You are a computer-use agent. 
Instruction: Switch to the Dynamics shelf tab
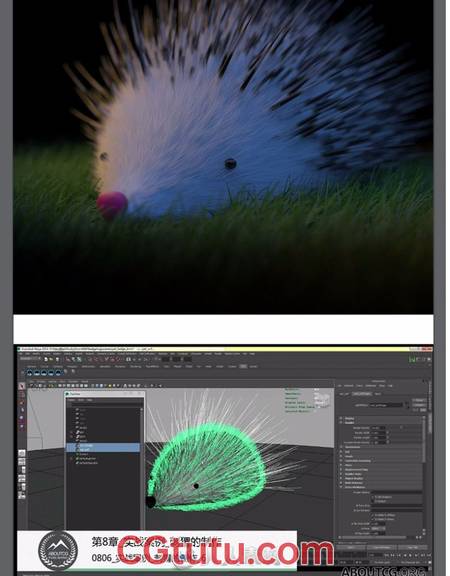pyautogui.click(x=120, y=367)
